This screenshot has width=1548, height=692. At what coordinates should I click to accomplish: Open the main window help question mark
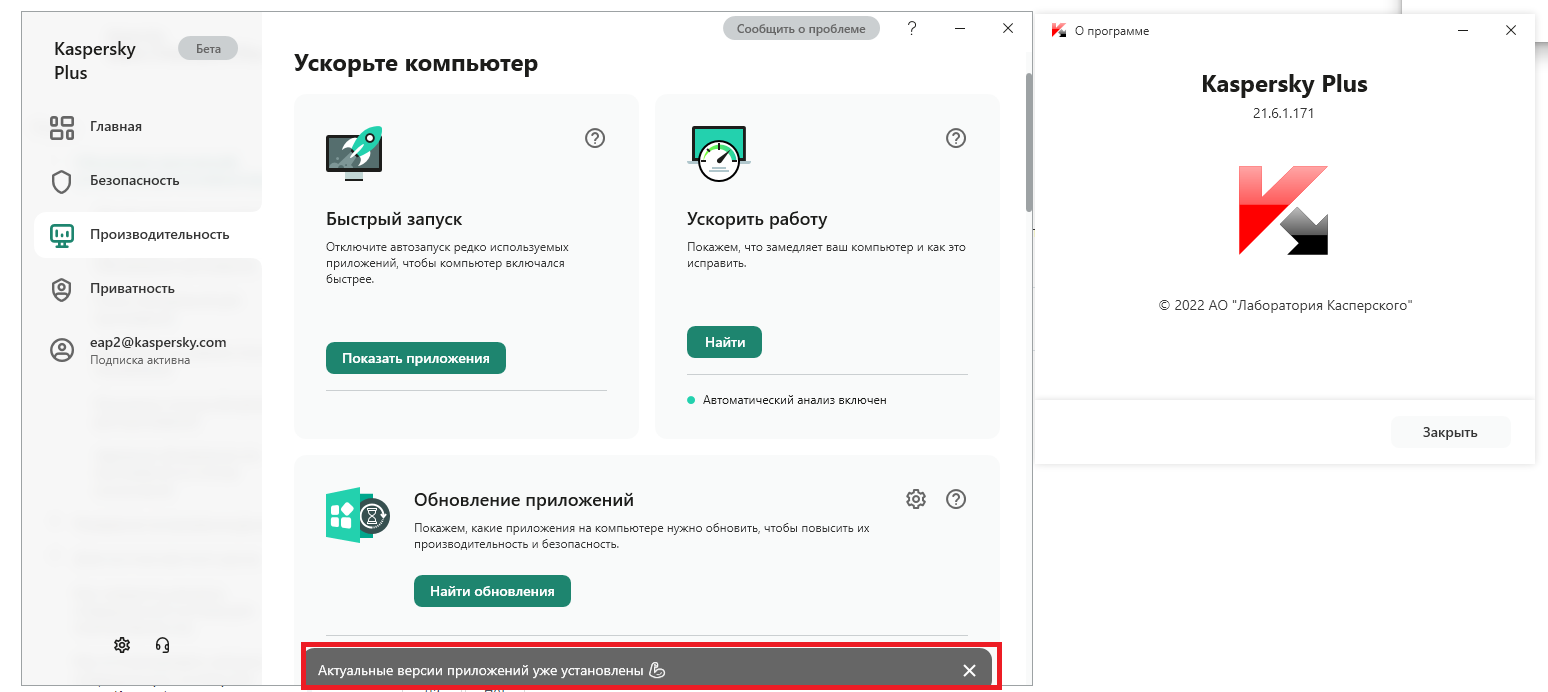coord(912,28)
